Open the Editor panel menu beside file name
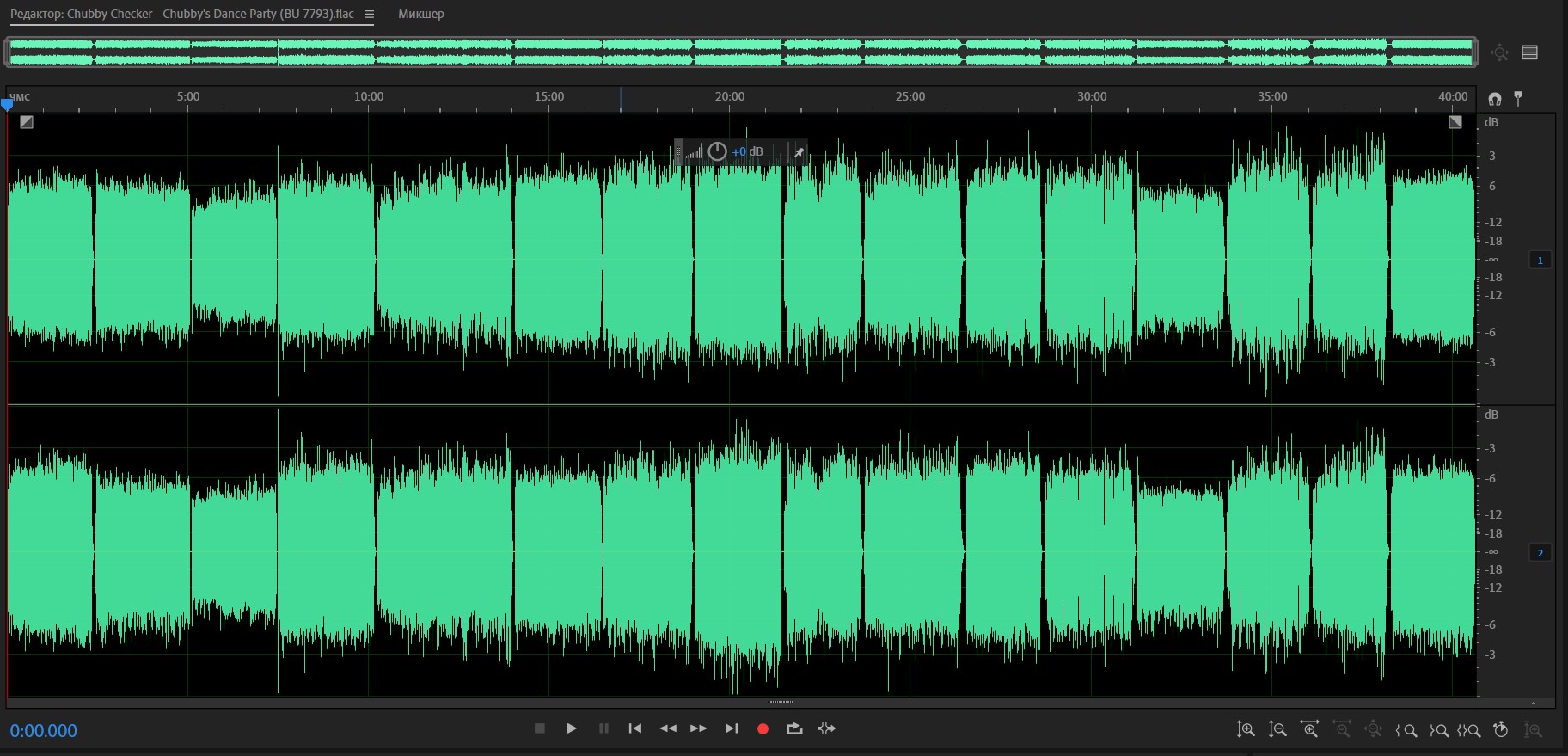Viewport: 1568px width, 756px height. [x=370, y=14]
